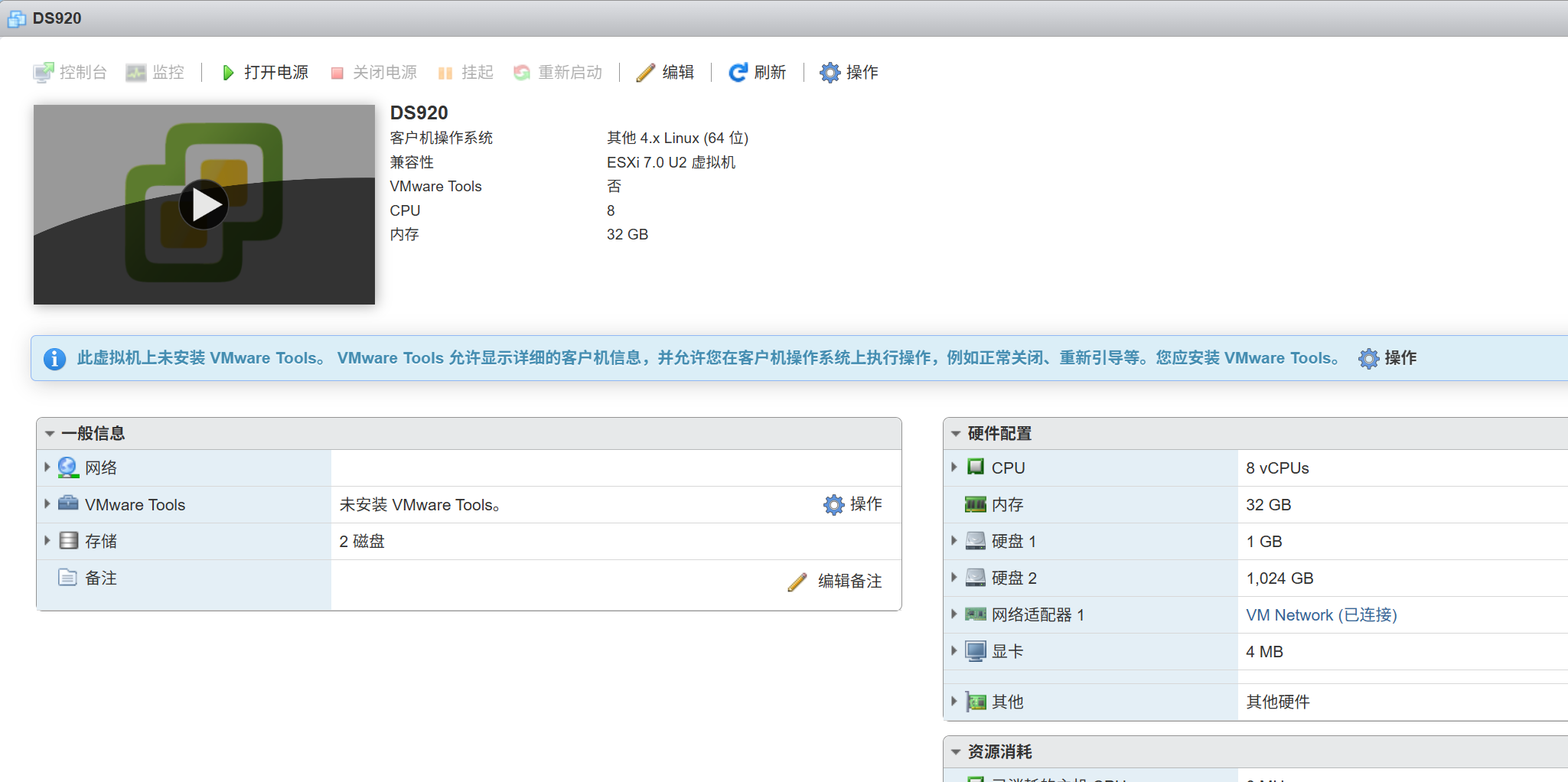Start VM via console thumbnail play button
Image resolution: width=1568 pixels, height=782 pixels.
(x=204, y=205)
